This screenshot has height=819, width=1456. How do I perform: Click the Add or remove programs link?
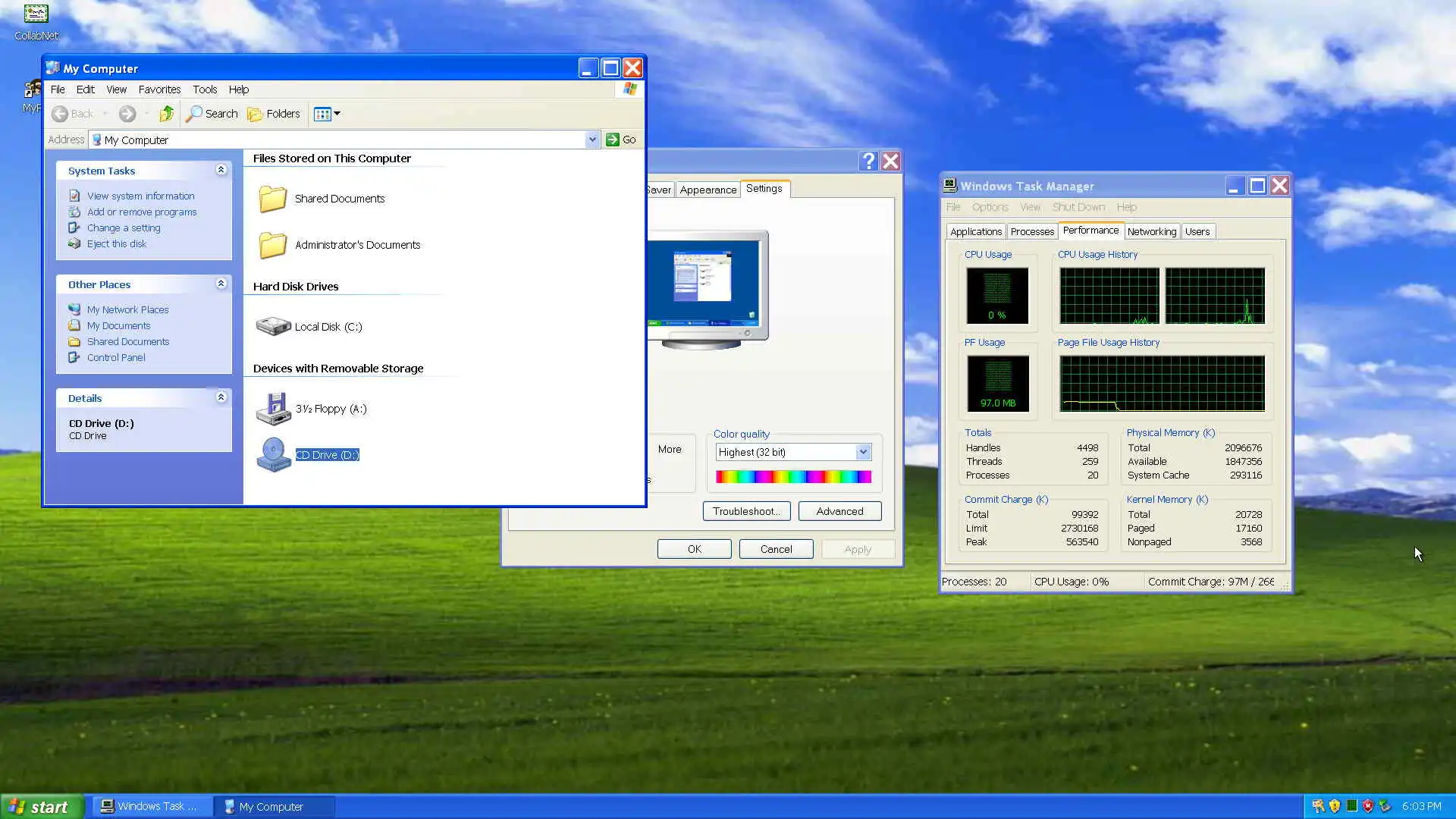pos(141,212)
